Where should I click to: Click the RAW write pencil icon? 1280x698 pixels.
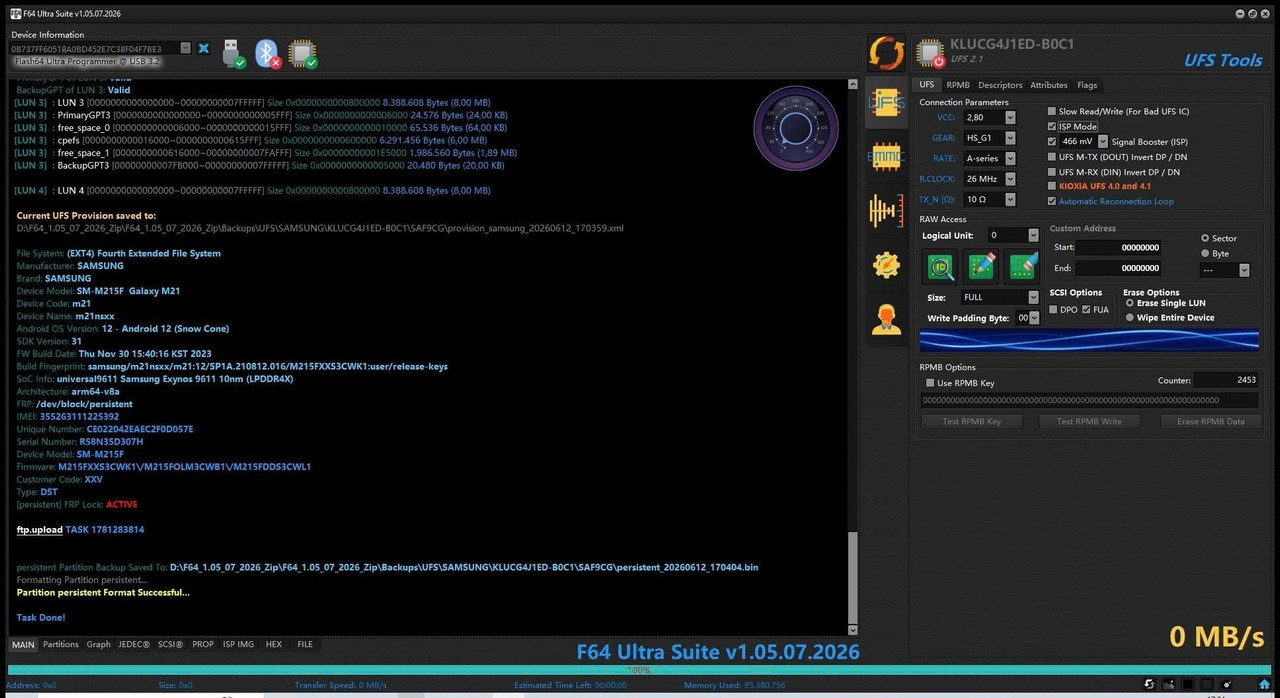(982, 266)
